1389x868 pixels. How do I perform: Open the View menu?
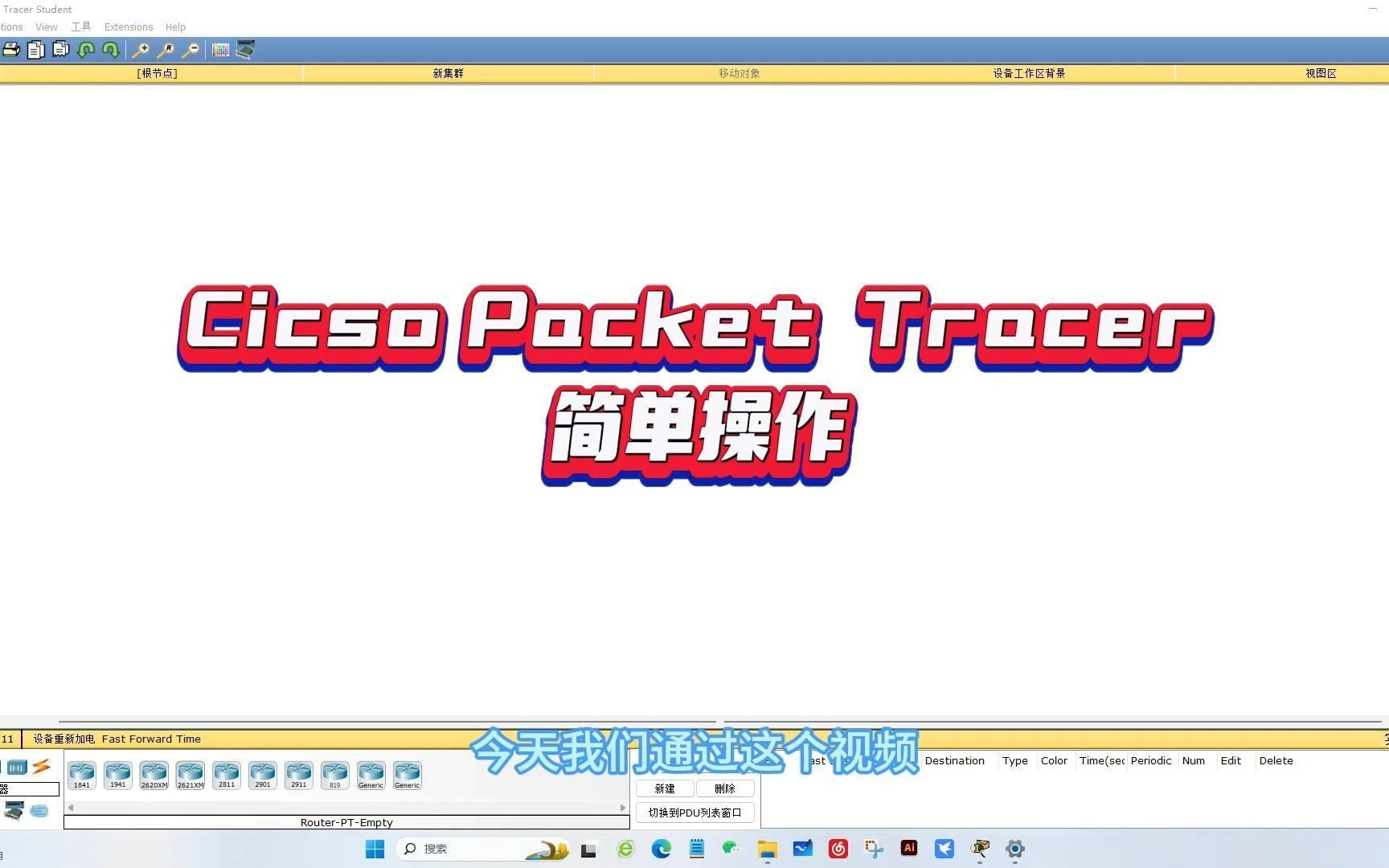tap(47, 27)
